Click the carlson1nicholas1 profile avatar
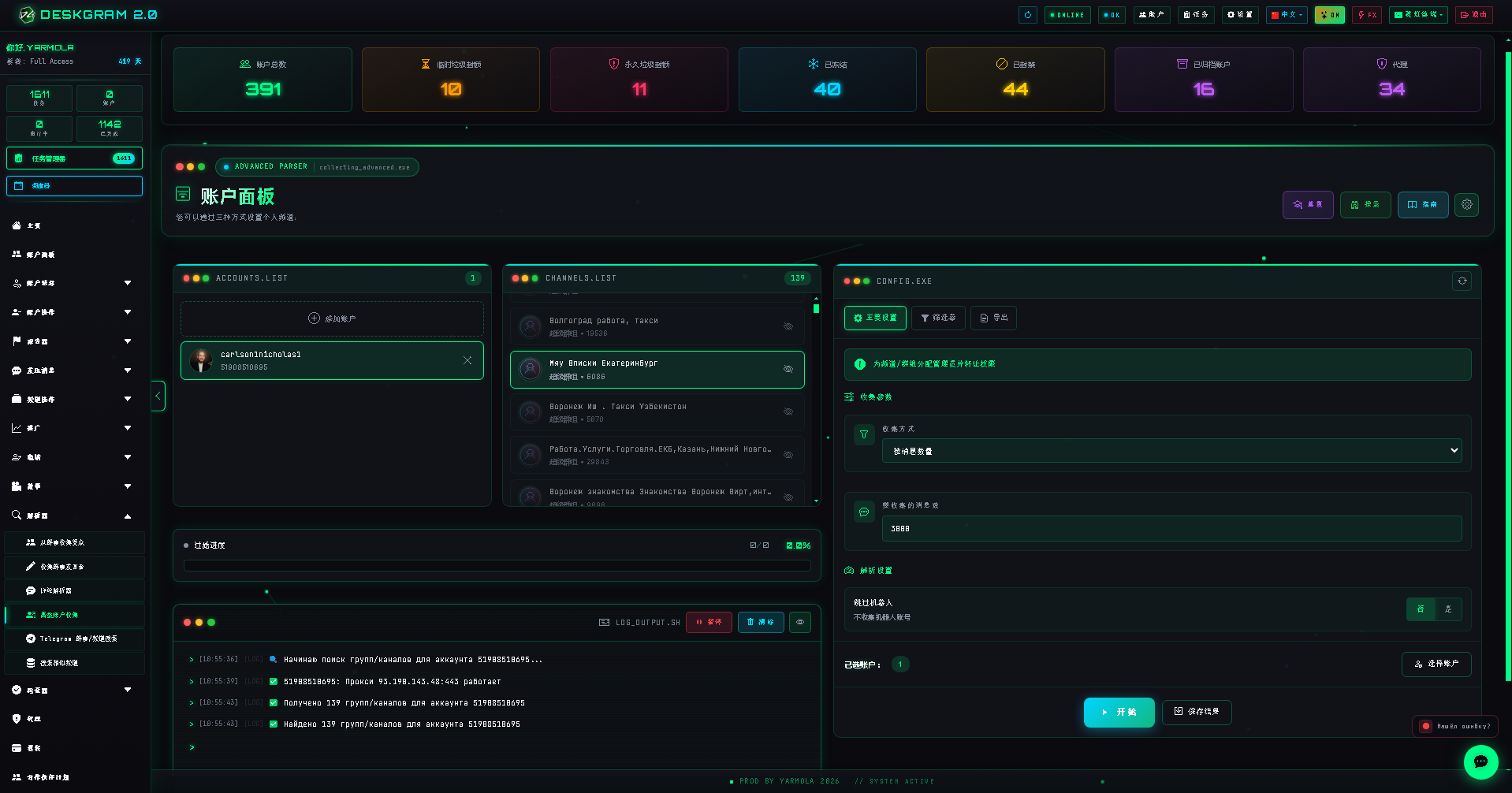This screenshot has height=793, width=1512. pyautogui.click(x=201, y=360)
